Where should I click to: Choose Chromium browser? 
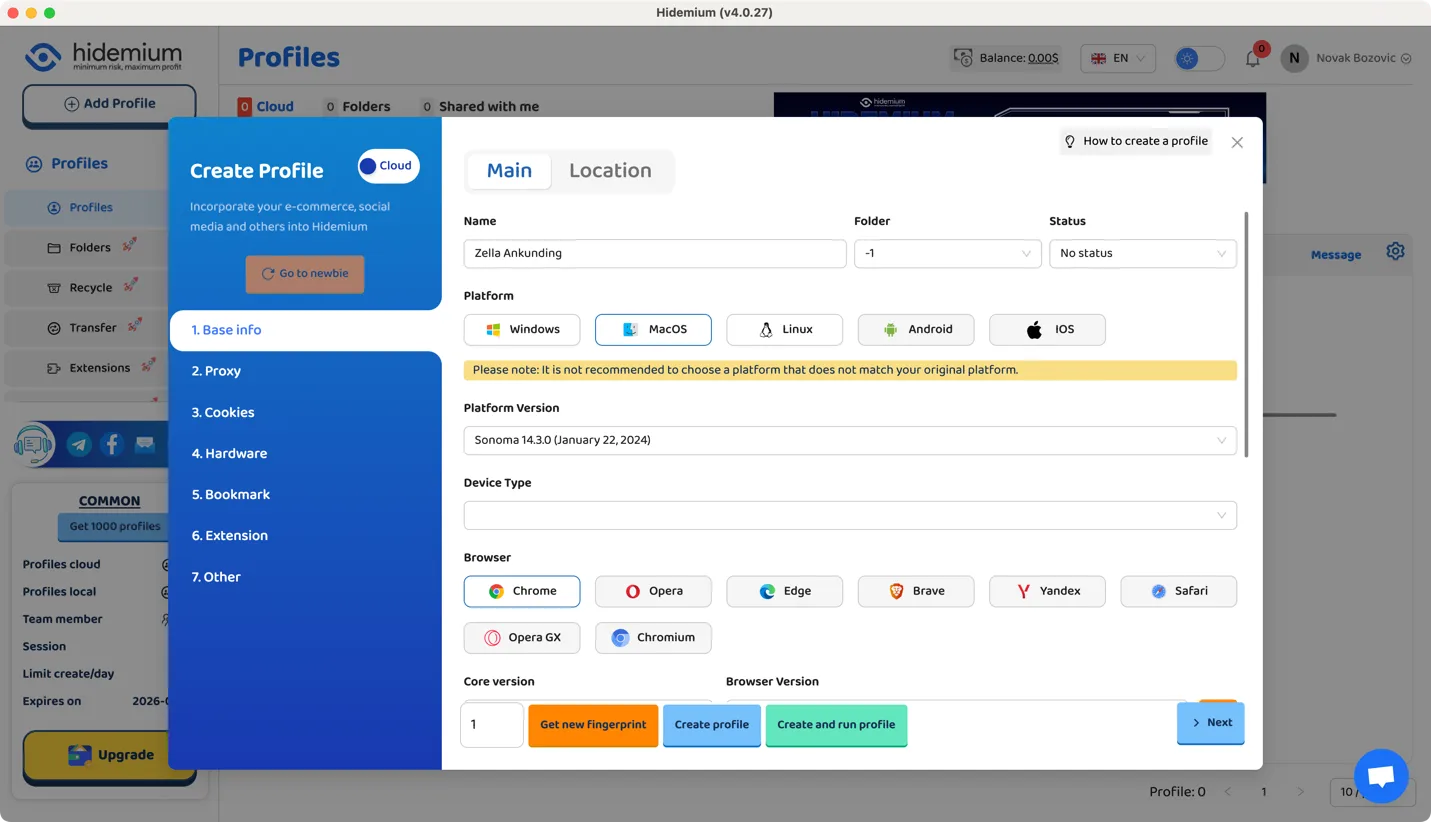pos(653,638)
